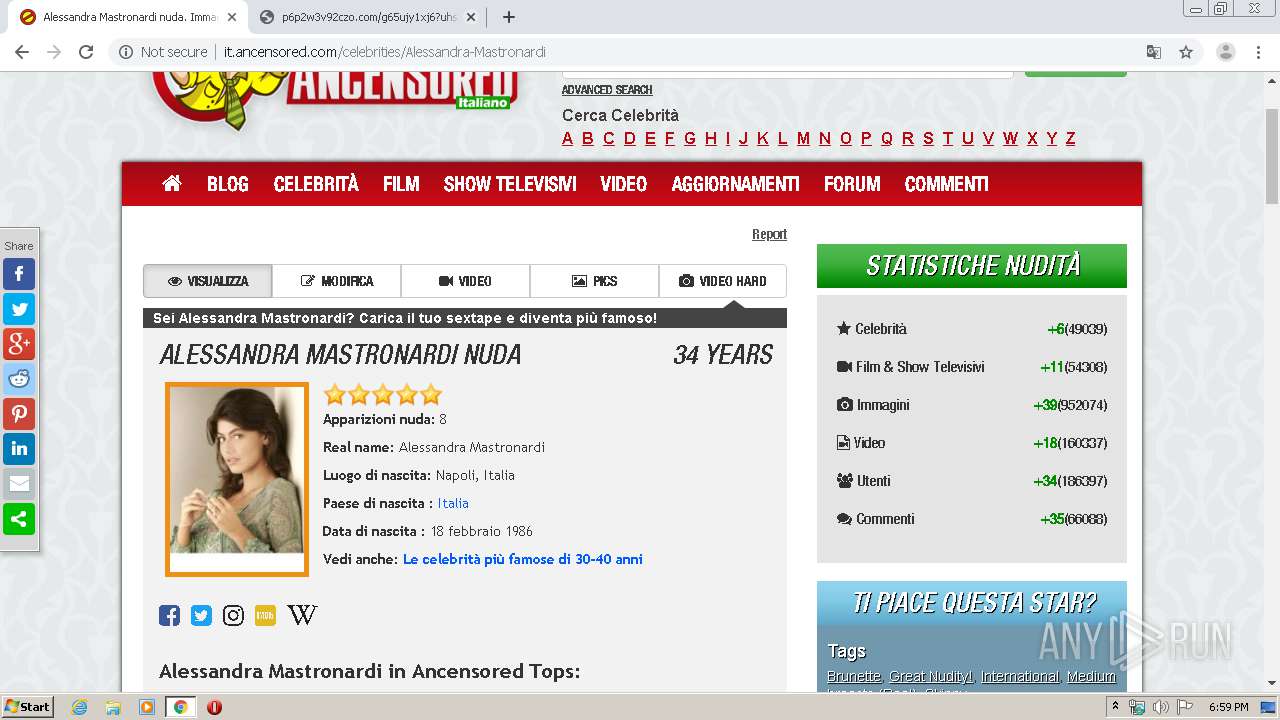Open the Brunette tag link
Screen dimensions: 1280x720
click(854, 677)
